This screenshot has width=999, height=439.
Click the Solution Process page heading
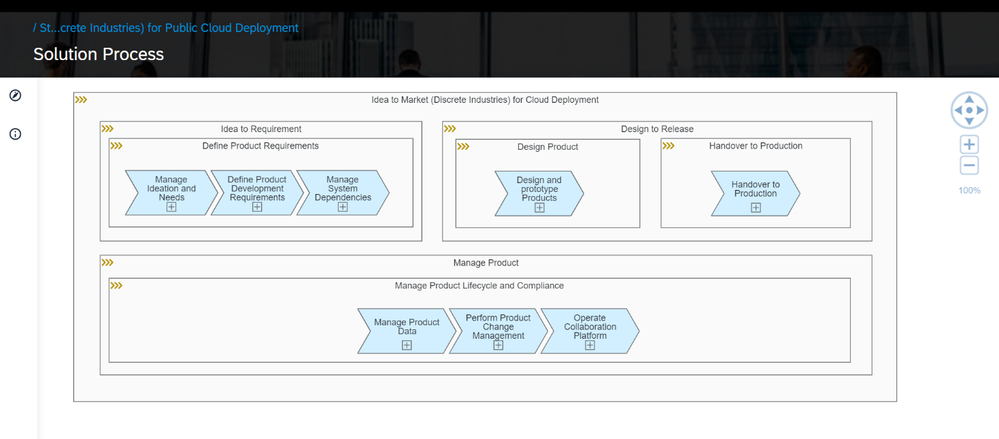click(x=99, y=54)
